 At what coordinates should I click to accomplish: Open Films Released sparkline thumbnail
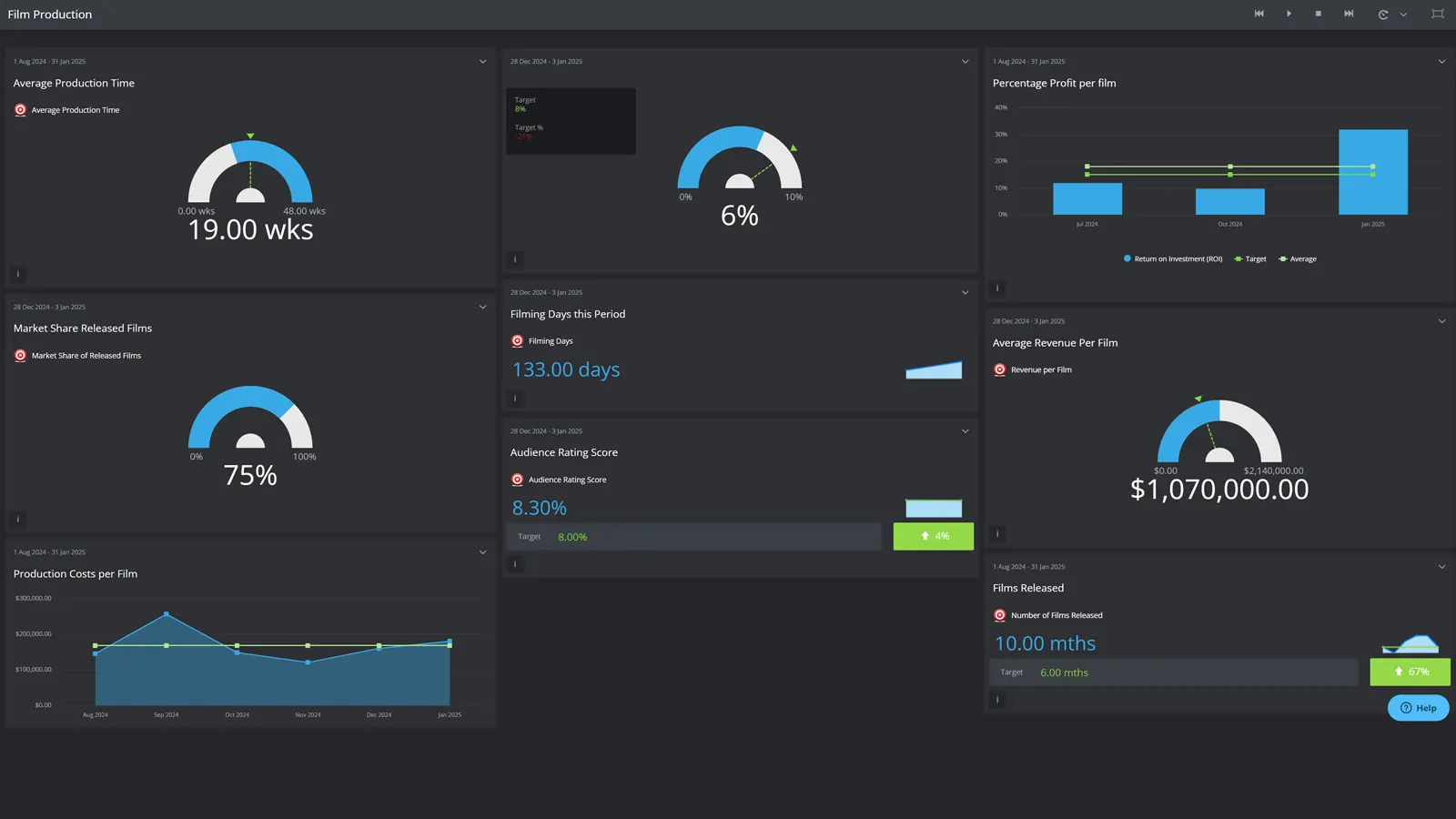1410,644
